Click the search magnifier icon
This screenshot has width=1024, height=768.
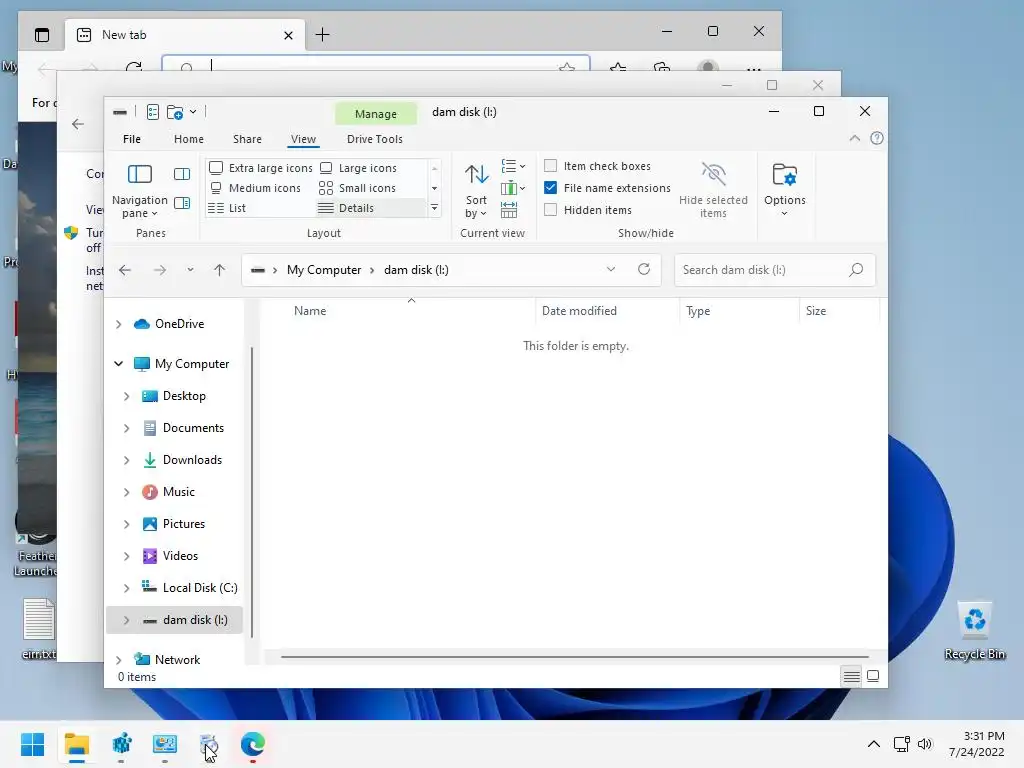[856, 269]
